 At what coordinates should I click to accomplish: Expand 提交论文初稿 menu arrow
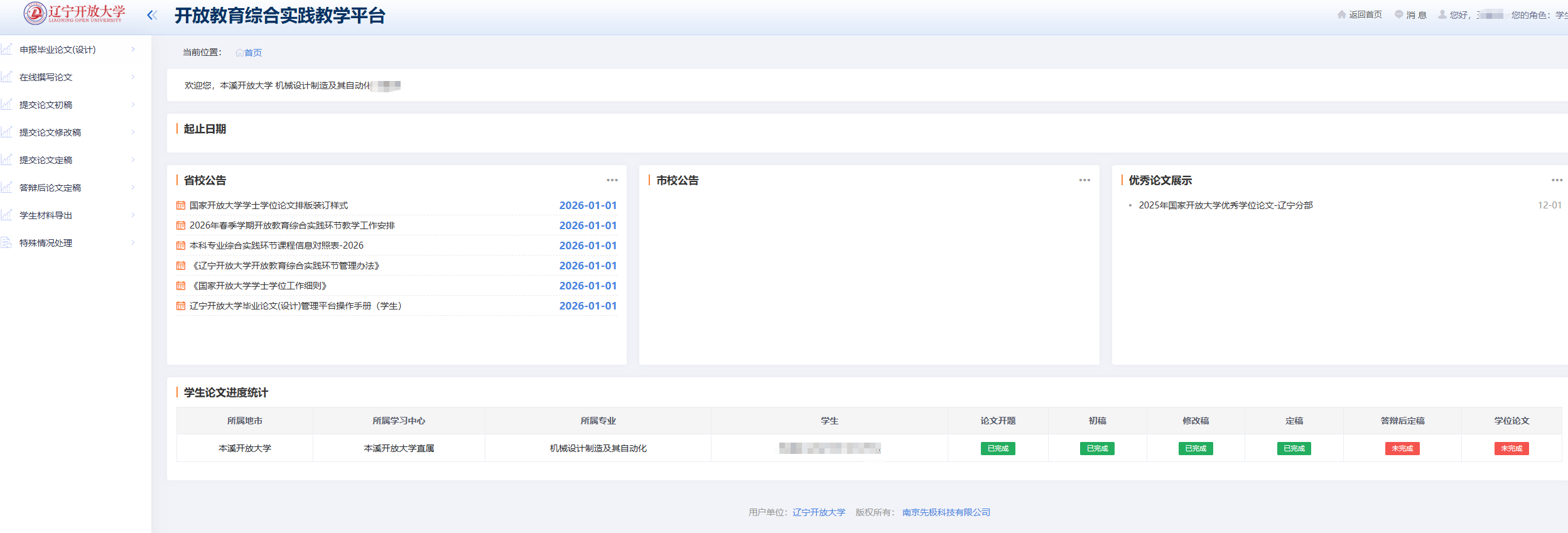coord(133,104)
